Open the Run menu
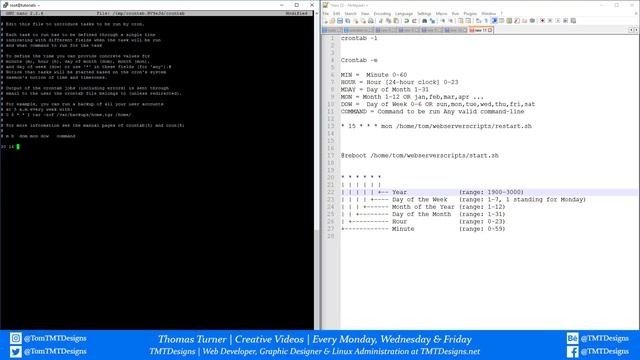This screenshot has width=640, height=360. pyautogui.click(x=456, y=13)
